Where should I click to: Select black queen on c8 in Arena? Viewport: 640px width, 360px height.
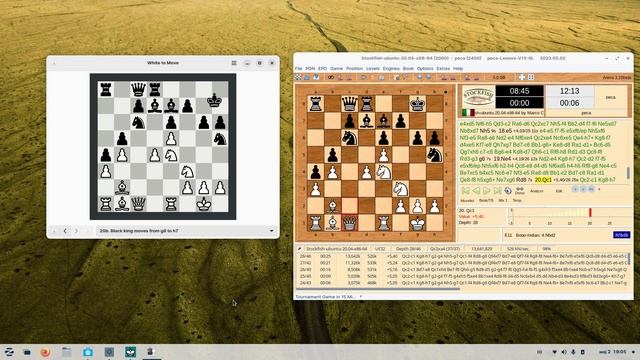[349, 104]
